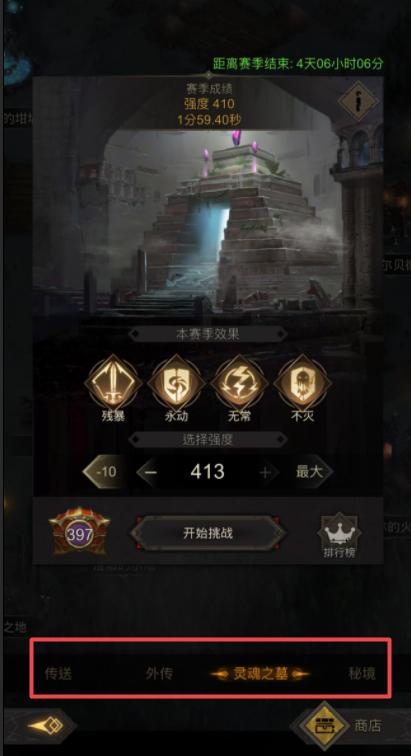411x756 pixels.
Task: Lower strength by ten with -10
Action: coord(104,472)
